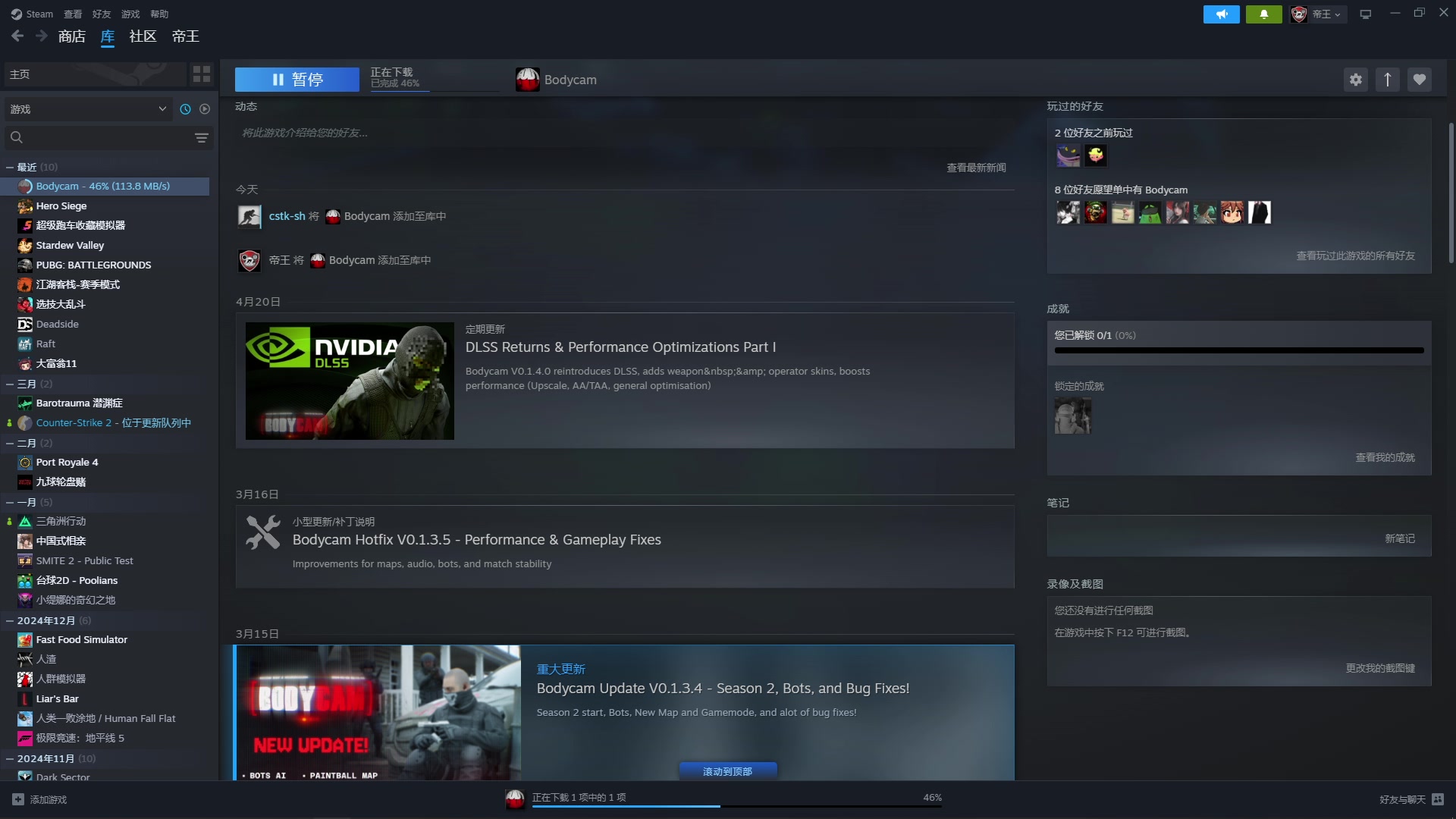Click the download progress bar at bottom
Screen dimensions: 1456x819
pos(736,806)
